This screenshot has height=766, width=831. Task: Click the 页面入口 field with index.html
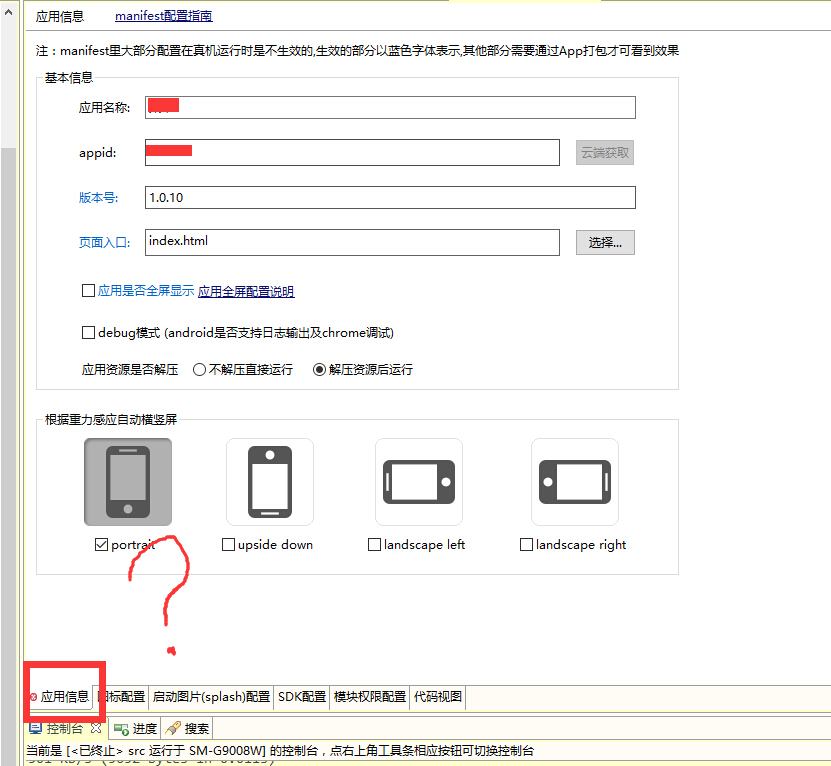352,242
